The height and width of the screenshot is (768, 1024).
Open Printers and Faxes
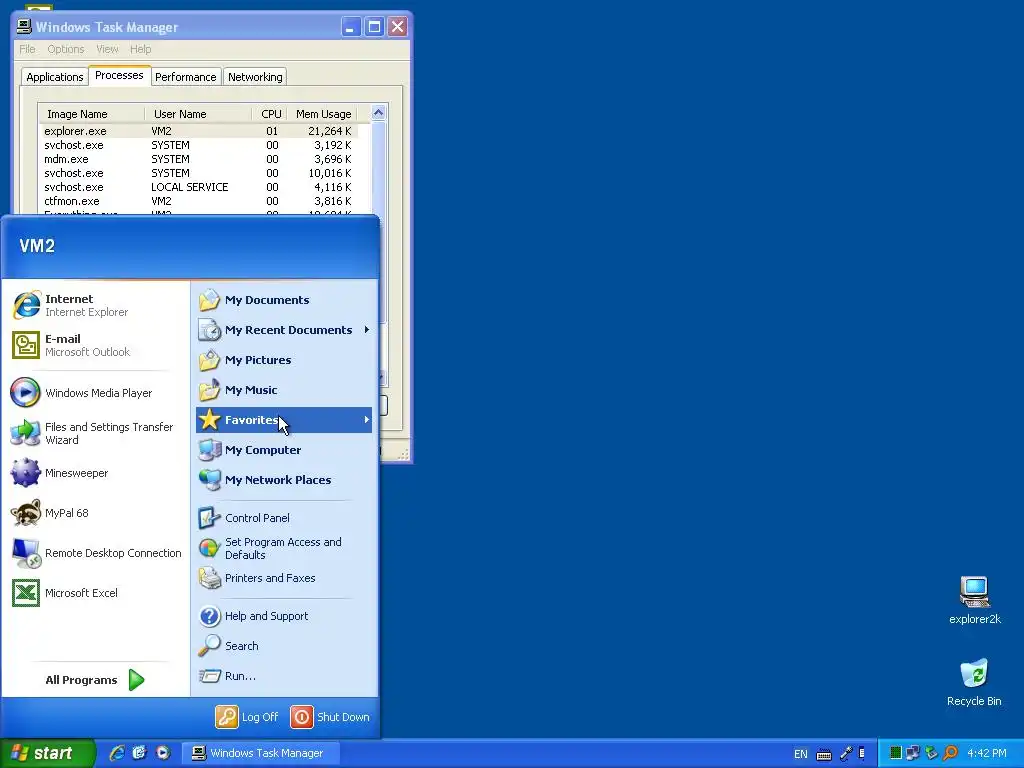[x=284, y=578]
